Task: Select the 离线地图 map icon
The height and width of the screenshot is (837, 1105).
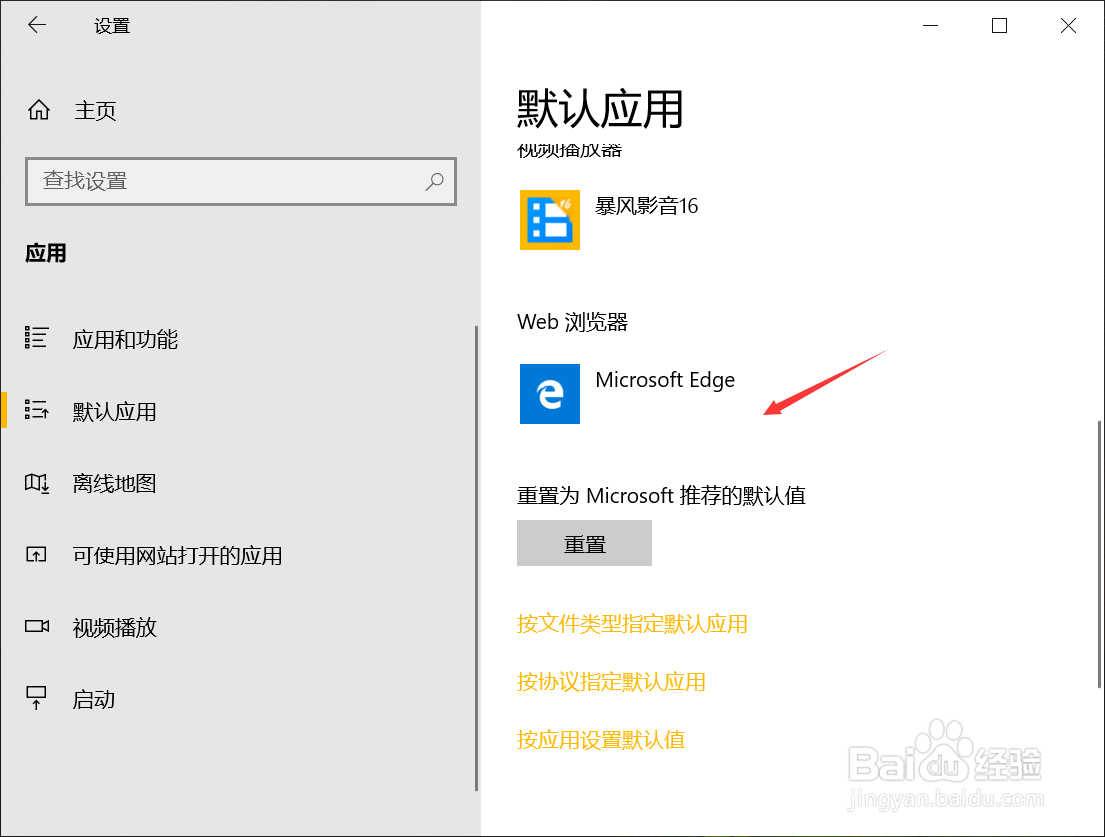Action: [36, 483]
